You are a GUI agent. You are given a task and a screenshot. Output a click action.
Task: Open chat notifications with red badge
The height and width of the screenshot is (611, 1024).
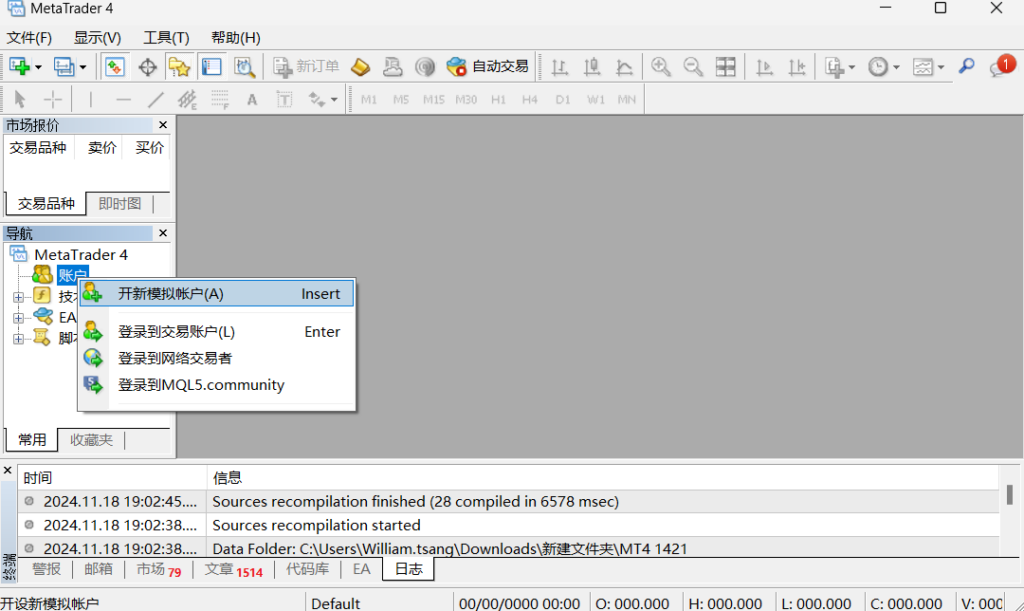click(1000, 67)
